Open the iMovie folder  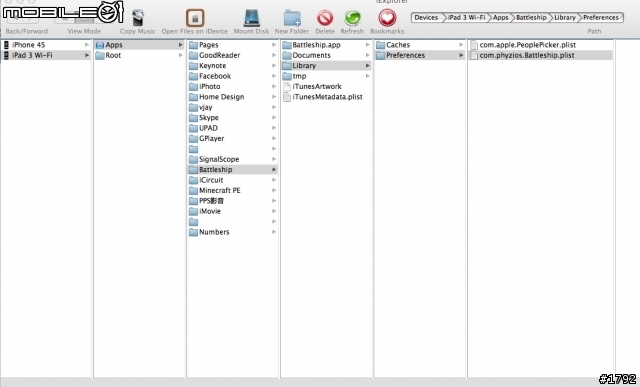(x=233, y=211)
